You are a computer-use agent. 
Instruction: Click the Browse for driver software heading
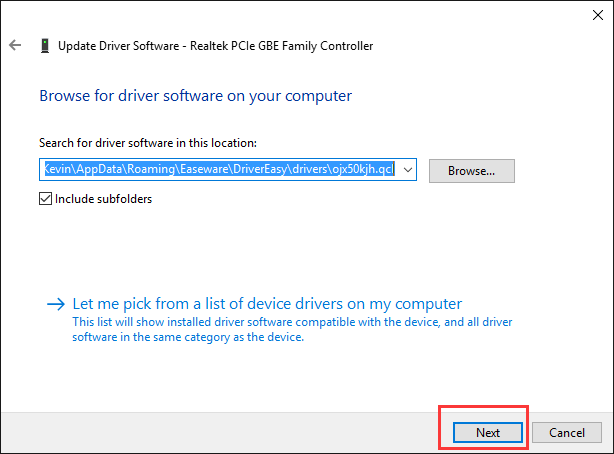[x=195, y=96]
